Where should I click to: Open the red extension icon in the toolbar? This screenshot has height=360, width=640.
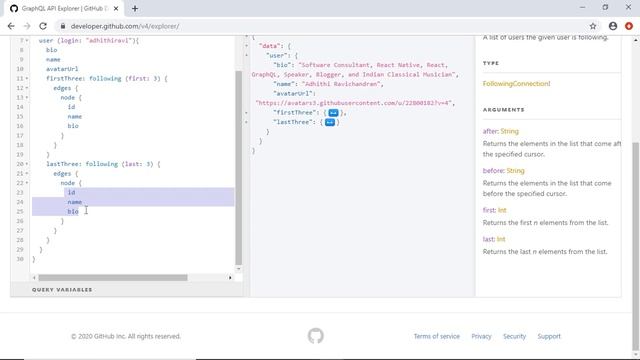tap(629, 26)
